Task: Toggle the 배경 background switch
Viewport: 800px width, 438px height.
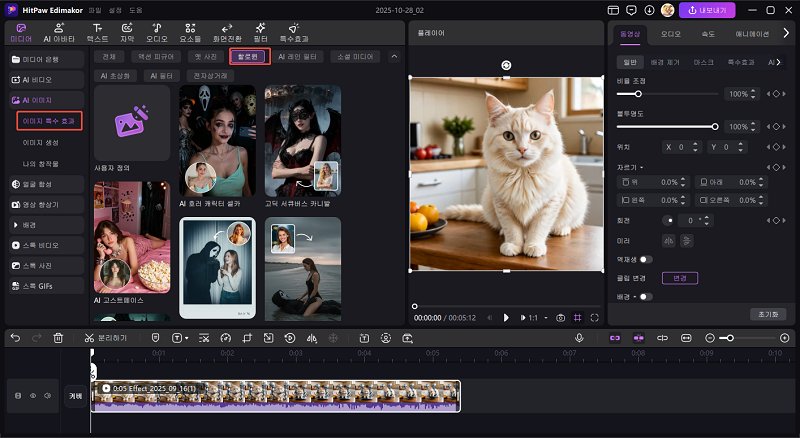Action: click(x=645, y=297)
